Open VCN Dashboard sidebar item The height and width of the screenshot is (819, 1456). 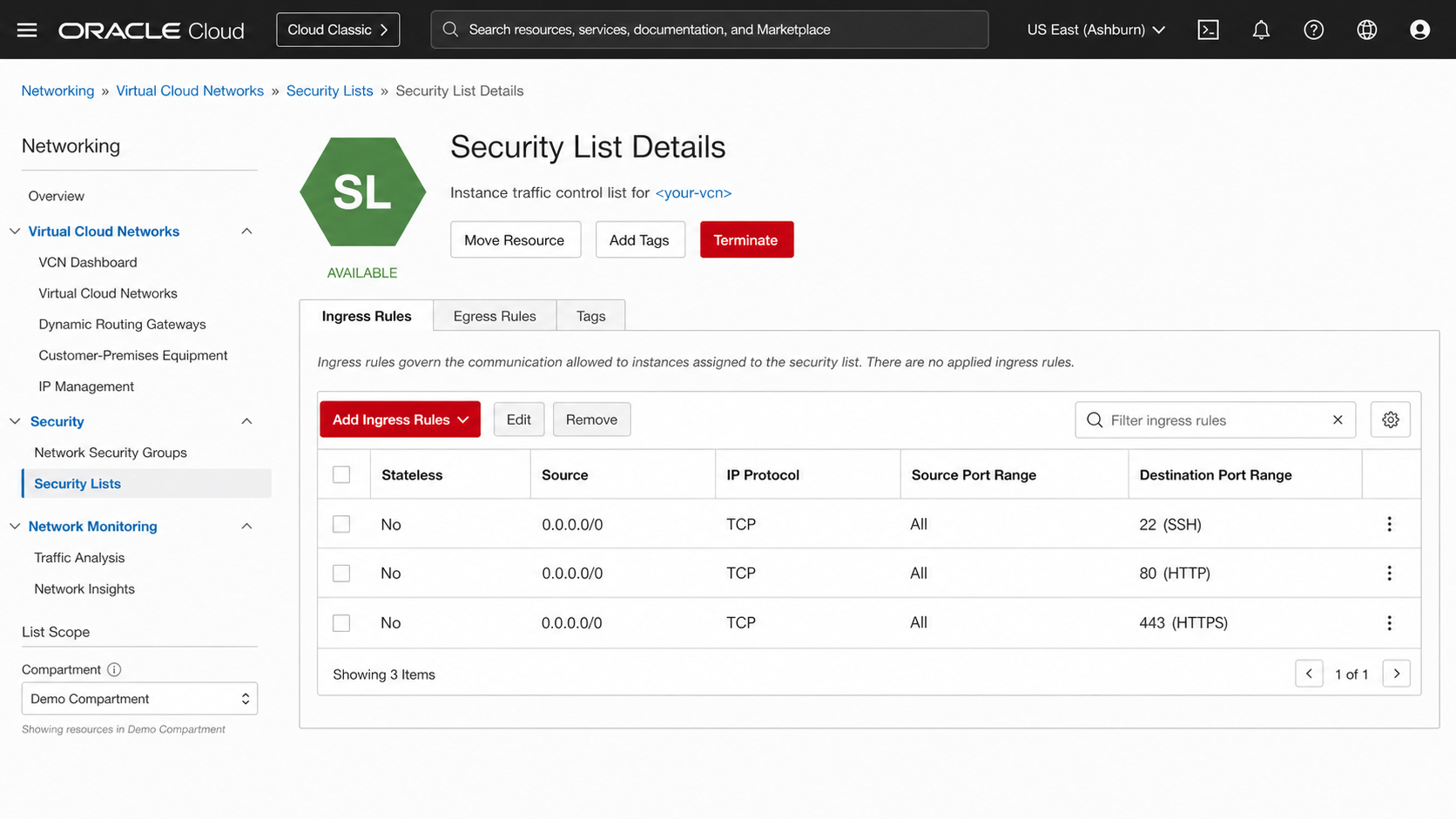point(88,263)
